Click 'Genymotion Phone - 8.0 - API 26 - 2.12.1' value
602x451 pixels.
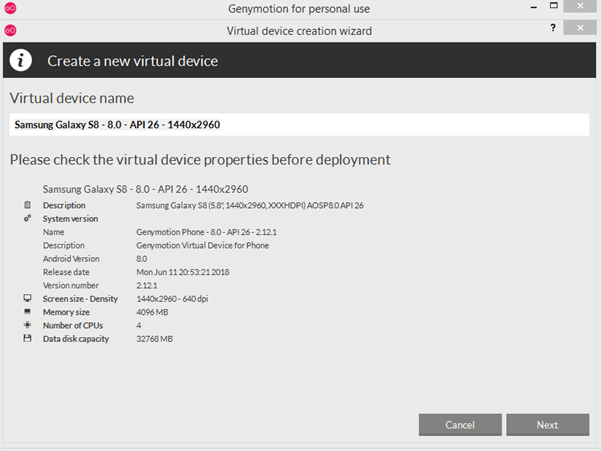pos(207,232)
